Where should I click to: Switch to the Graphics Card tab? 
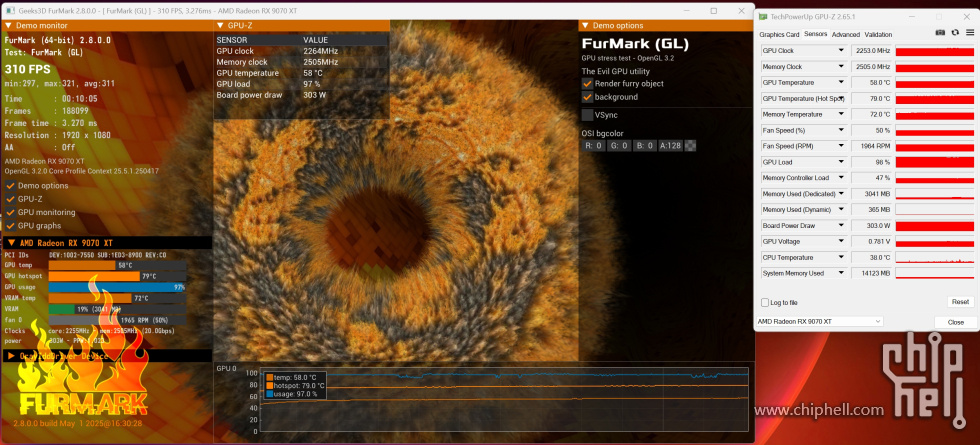click(779, 34)
